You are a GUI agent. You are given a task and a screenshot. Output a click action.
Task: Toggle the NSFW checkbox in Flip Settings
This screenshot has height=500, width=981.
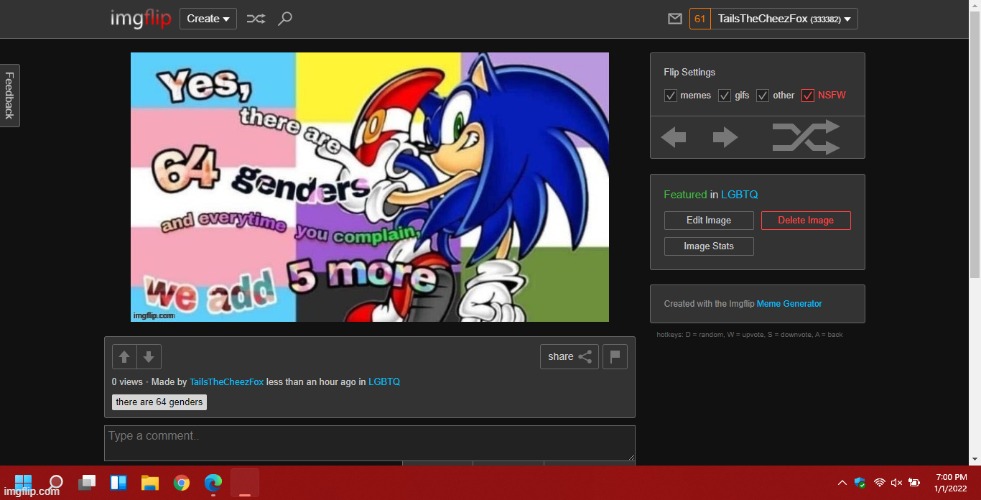point(808,95)
